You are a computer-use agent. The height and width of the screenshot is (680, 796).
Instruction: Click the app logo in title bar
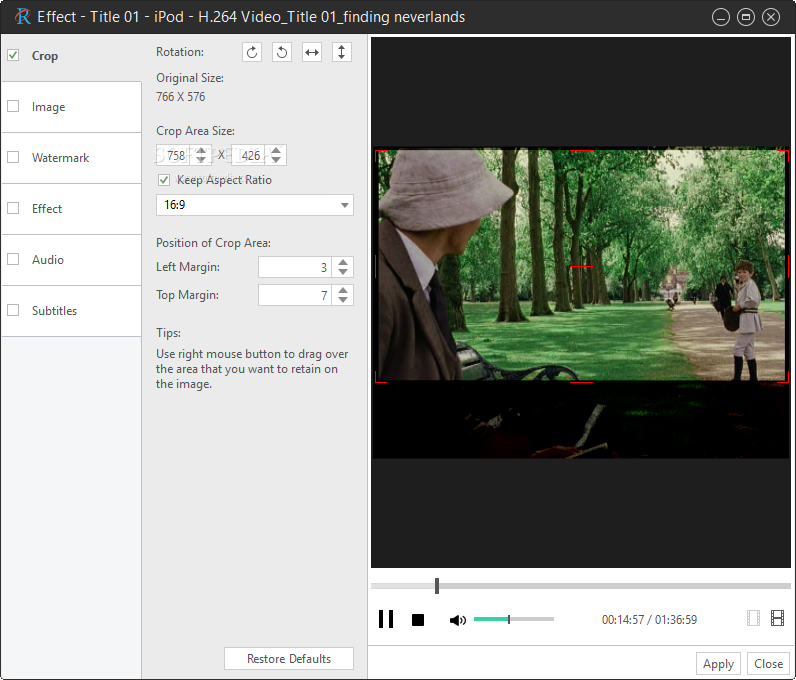pos(22,17)
